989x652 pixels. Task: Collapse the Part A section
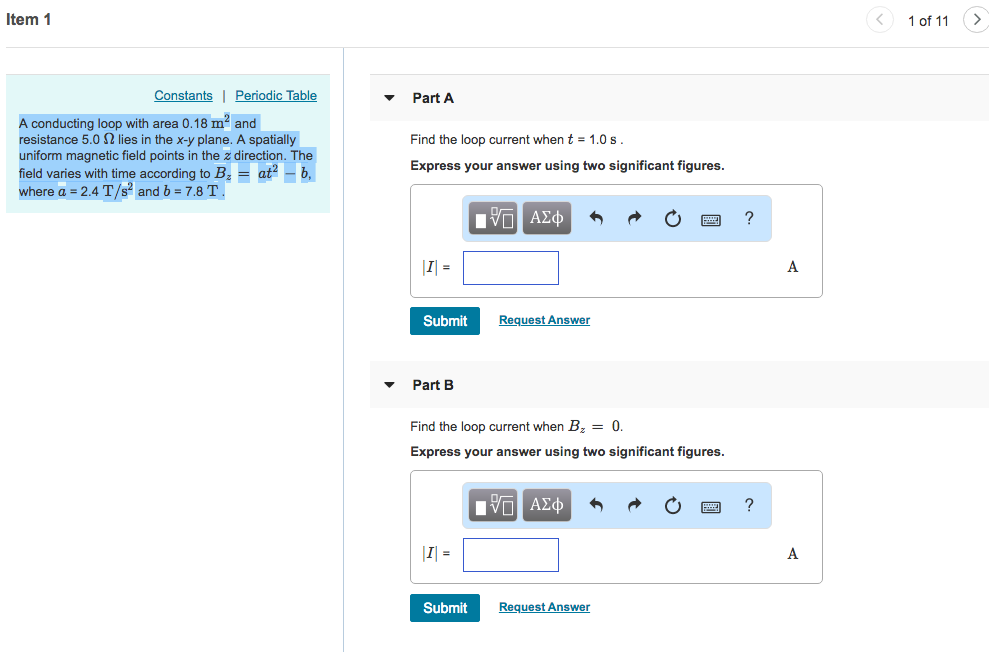pos(389,98)
